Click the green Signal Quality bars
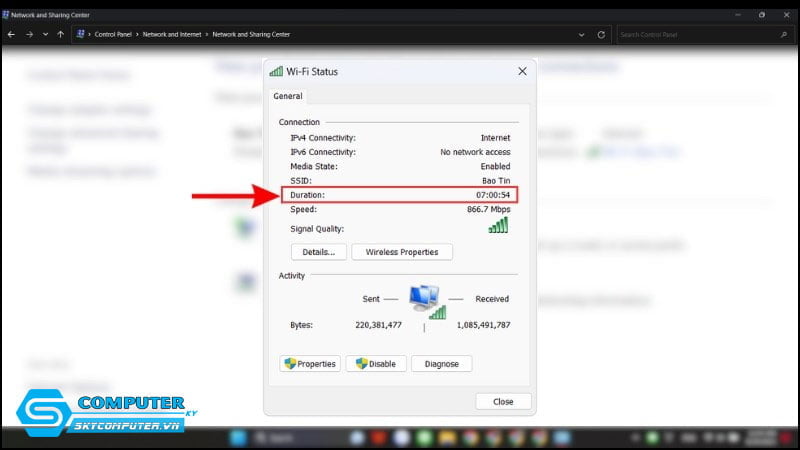Image resolution: width=800 pixels, height=450 pixels. point(497,227)
